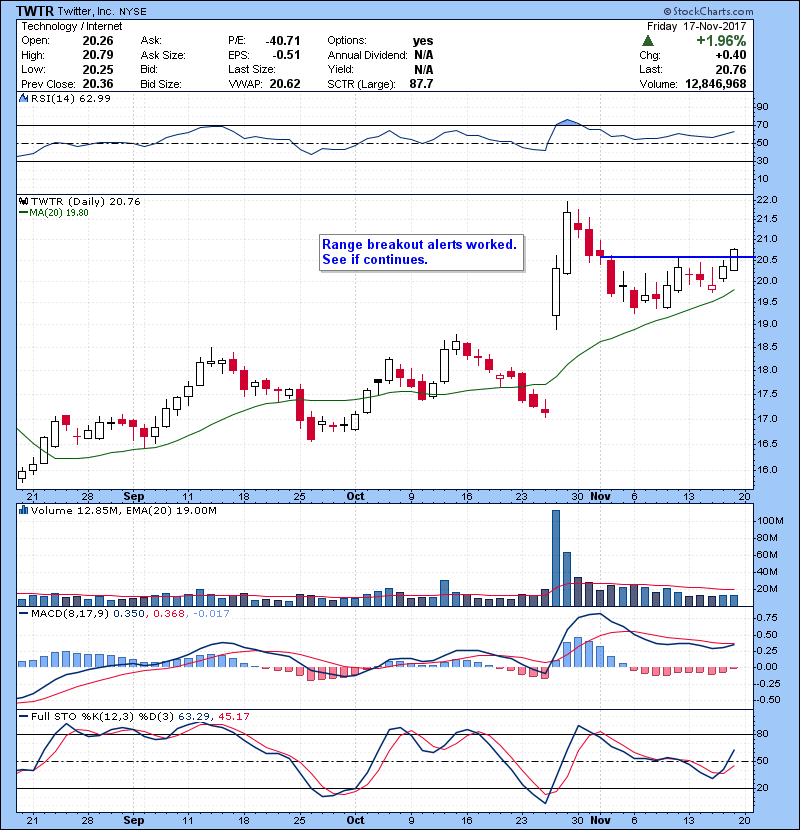This screenshot has height=830, width=800.
Task: Click the 22.0 price axis label
Action: tap(768, 200)
